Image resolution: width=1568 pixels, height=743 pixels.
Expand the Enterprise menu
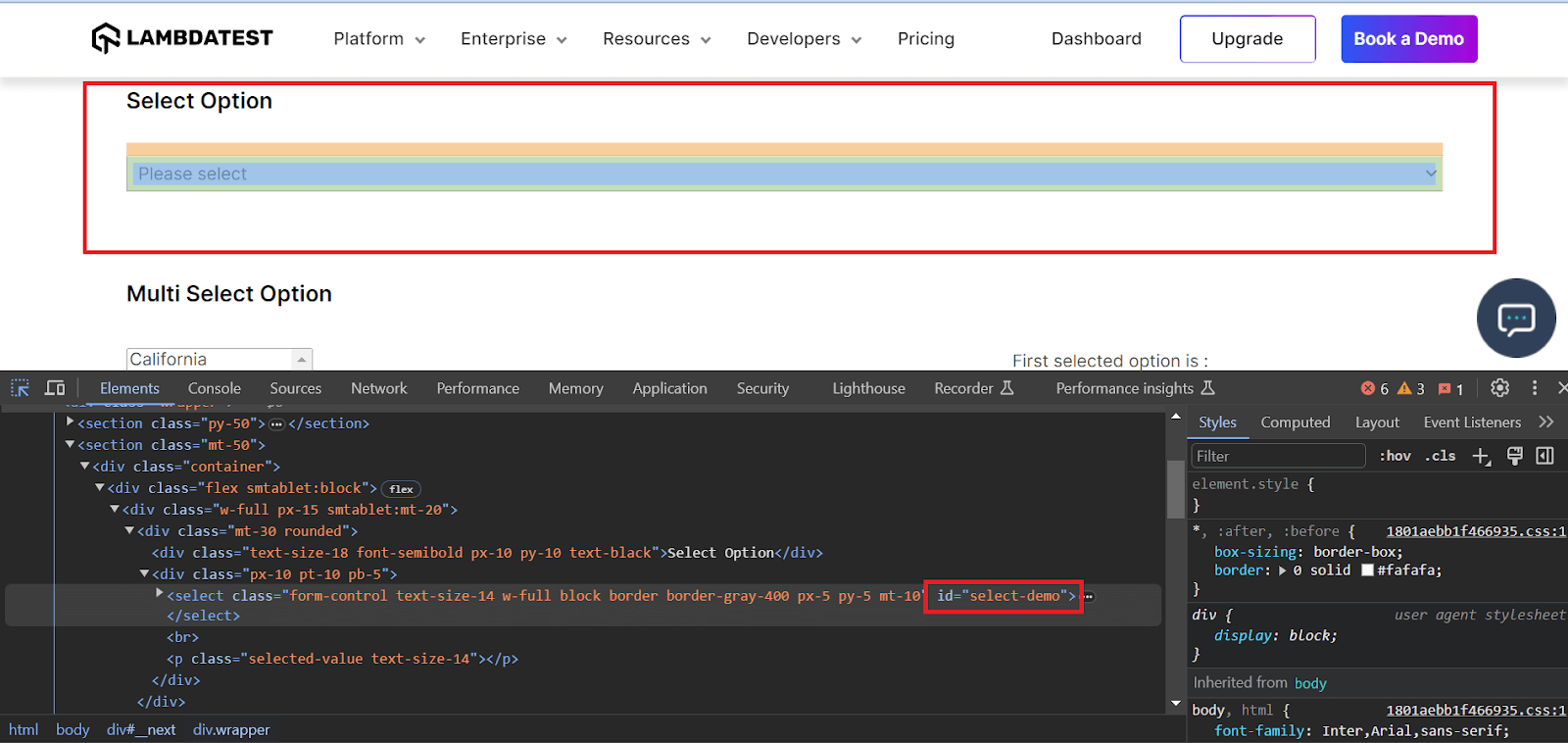tap(514, 39)
